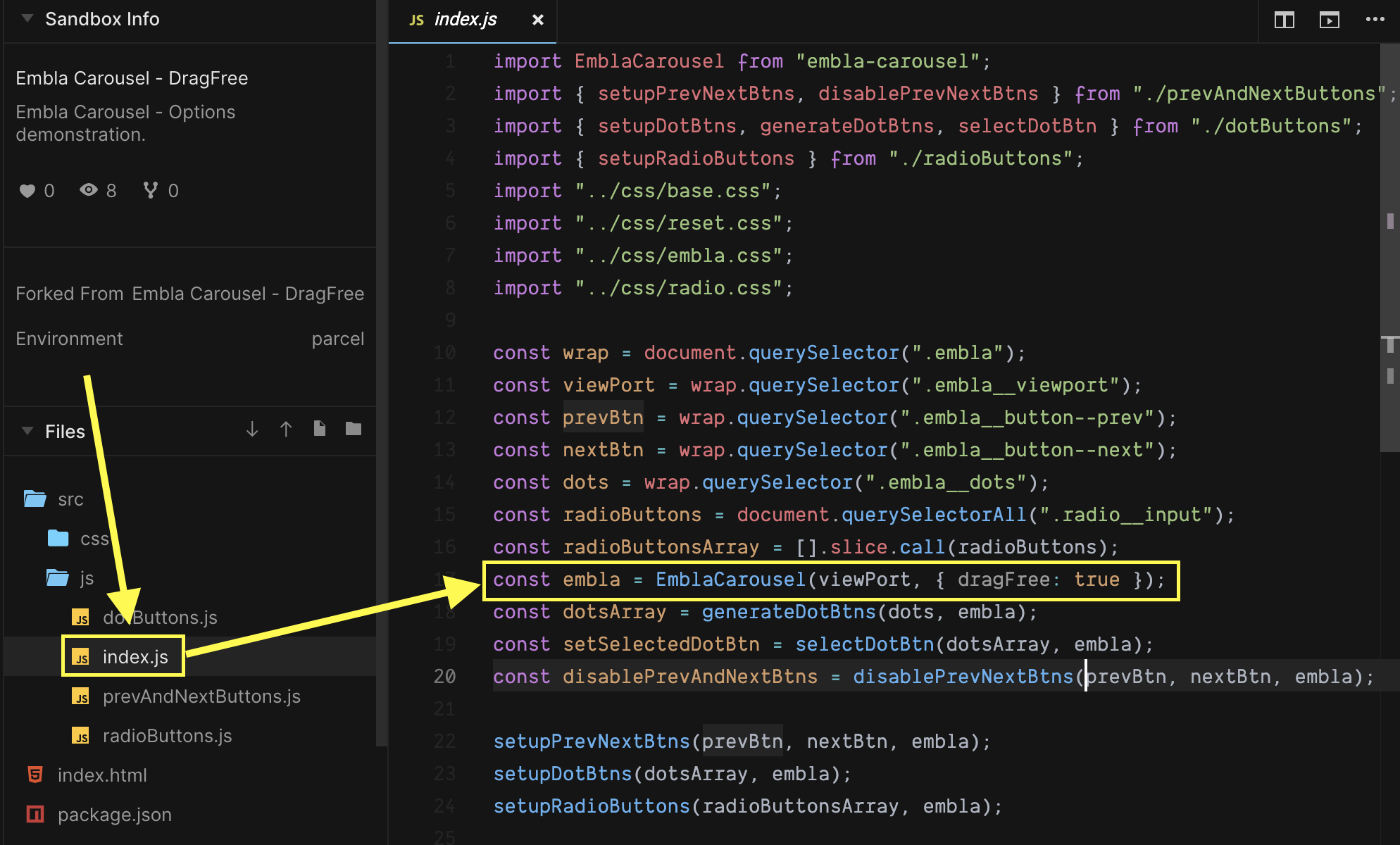Switch to the index.js tab

465,20
